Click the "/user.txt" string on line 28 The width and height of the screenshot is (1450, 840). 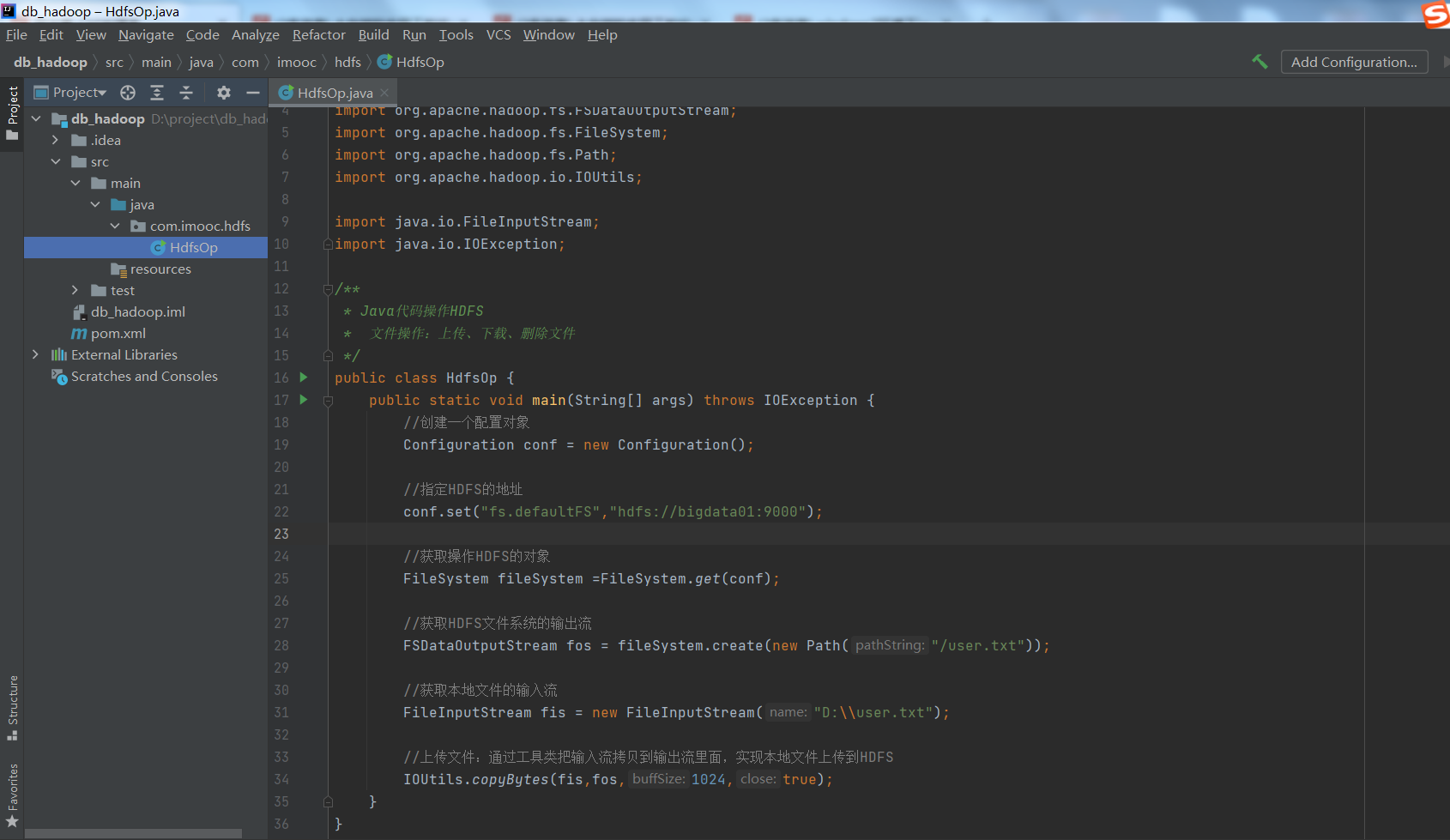(x=978, y=645)
